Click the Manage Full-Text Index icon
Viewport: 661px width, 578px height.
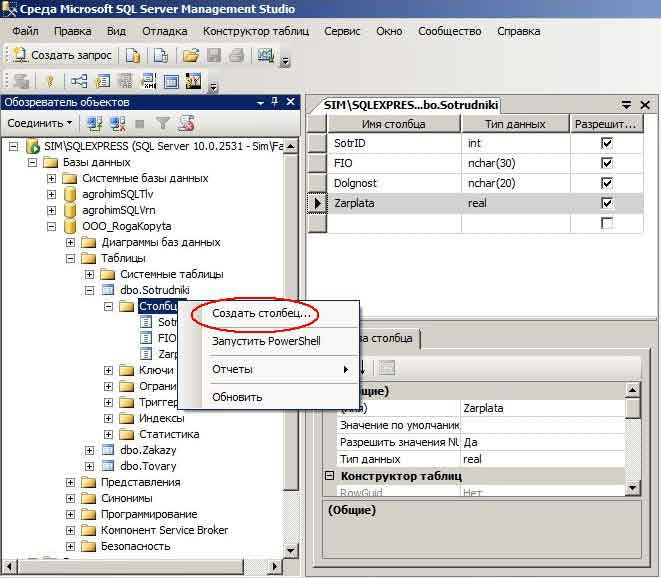(x=125, y=81)
